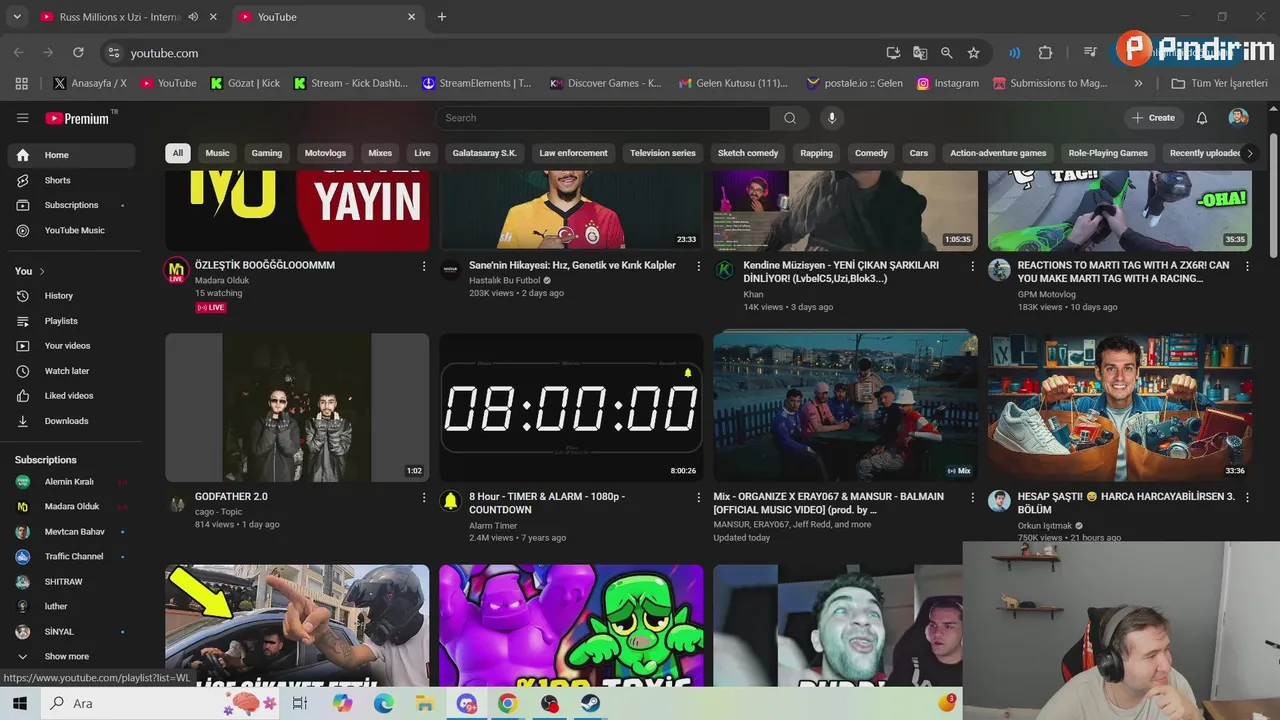Open the account avatar menu
Image resolution: width=1280 pixels, height=720 pixels.
coord(1238,118)
